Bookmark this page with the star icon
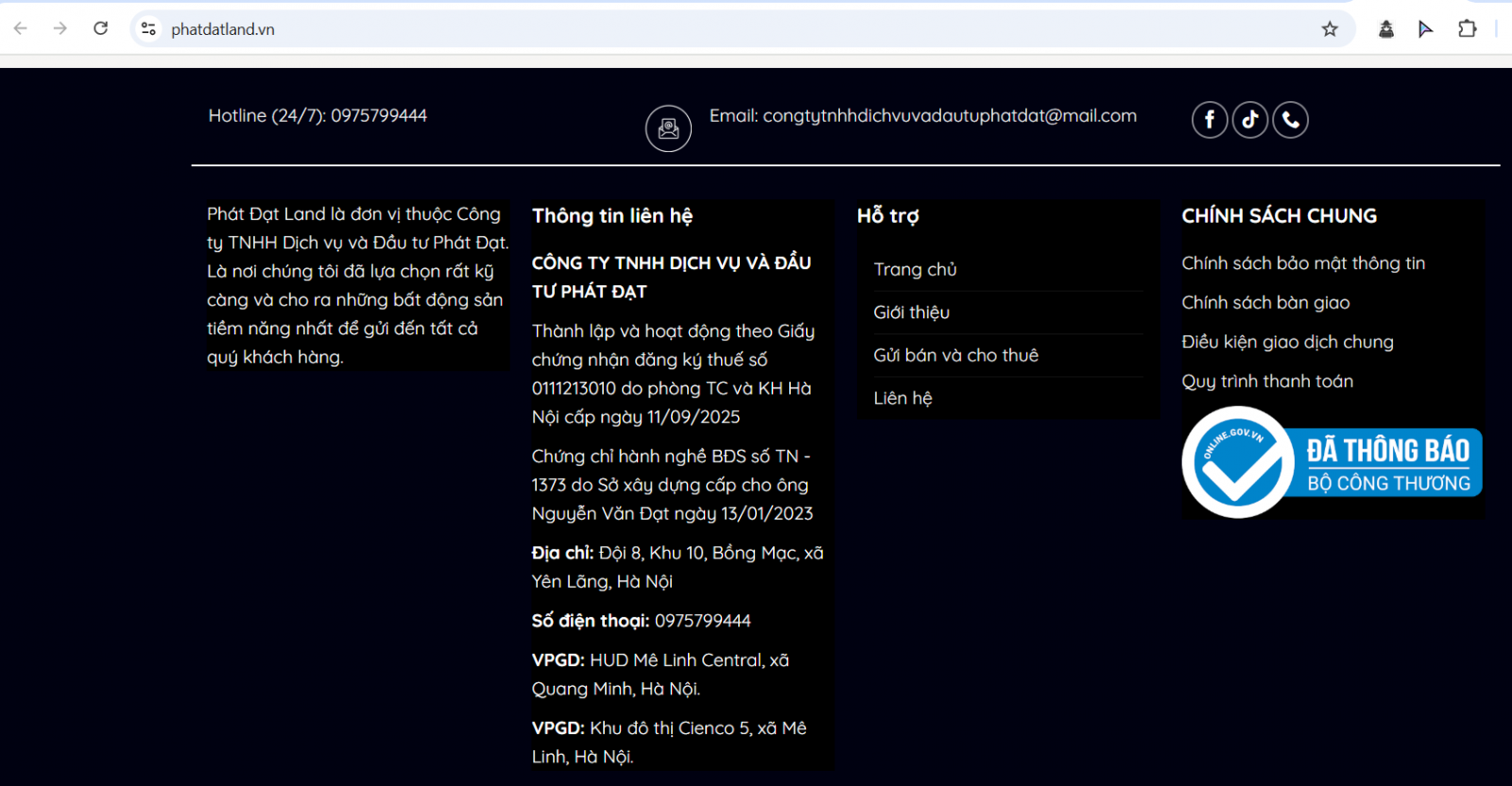 coord(1330,29)
